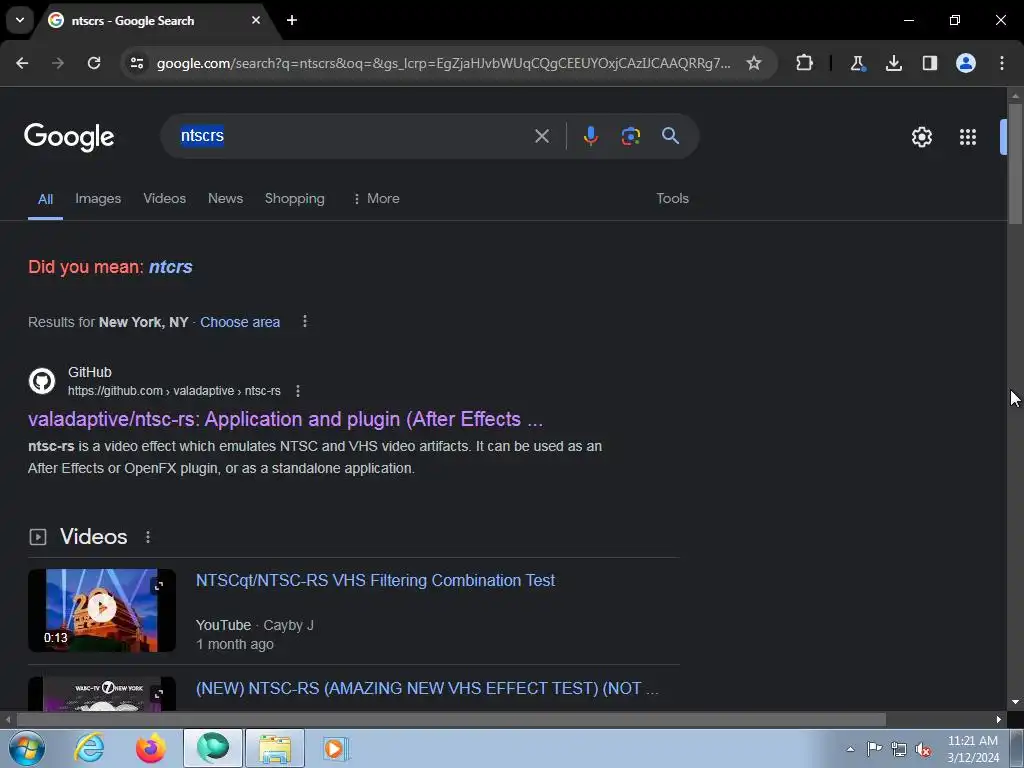Screen dimensions: 1024x768
Task: Open the Google apps grid
Action: pyautogui.click(x=968, y=137)
